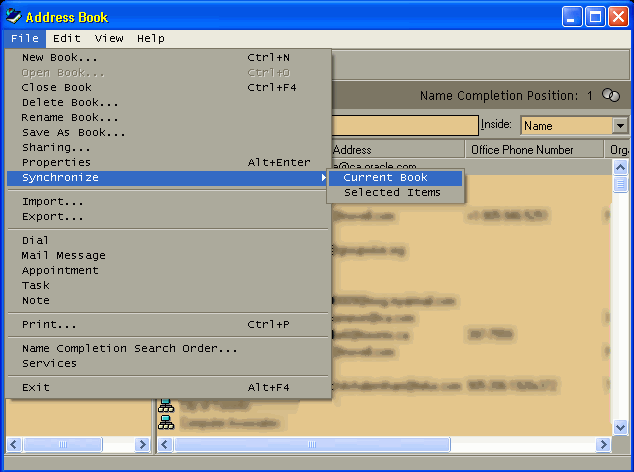Synchronize the Current Book
This screenshot has width=634, height=472.
395,178
